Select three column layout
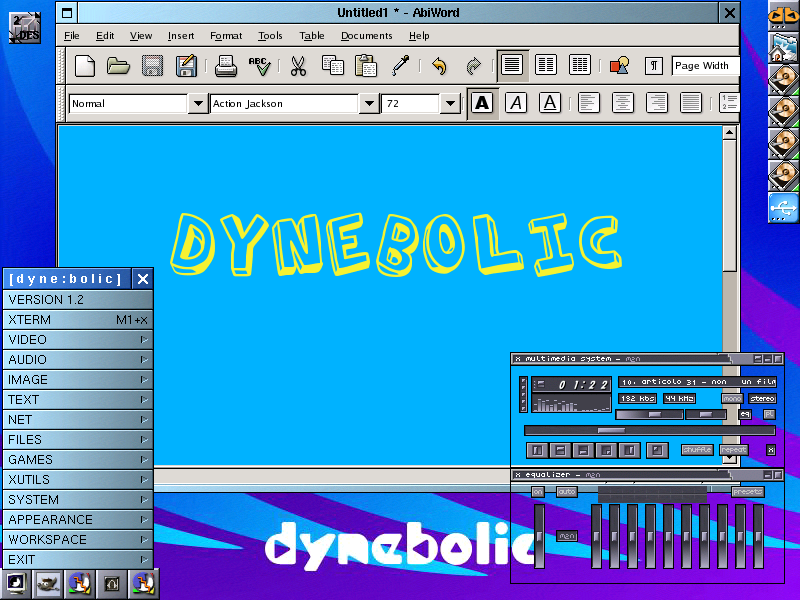 coord(580,65)
